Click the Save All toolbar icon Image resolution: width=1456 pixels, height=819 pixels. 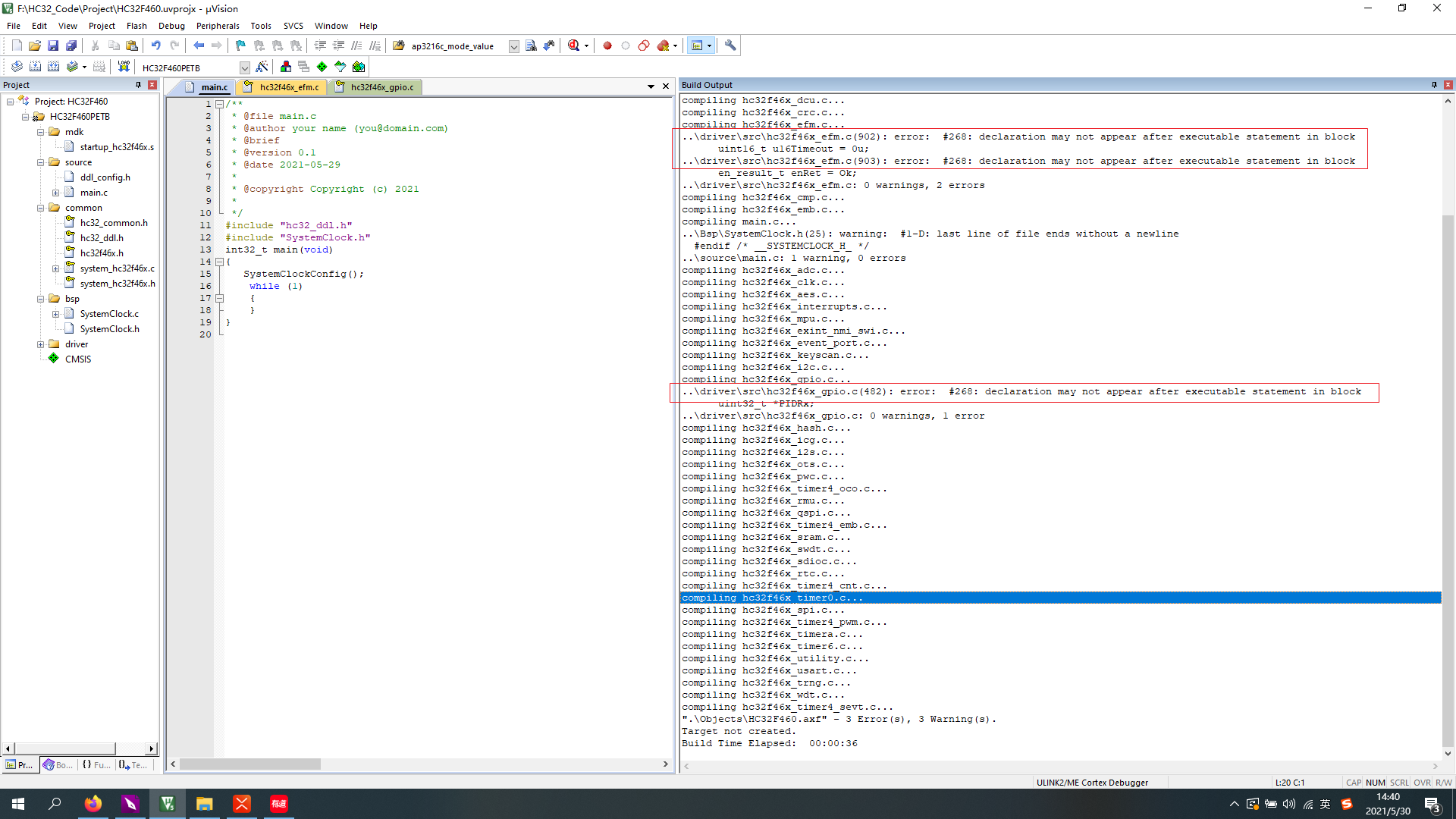pyautogui.click(x=71, y=45)
